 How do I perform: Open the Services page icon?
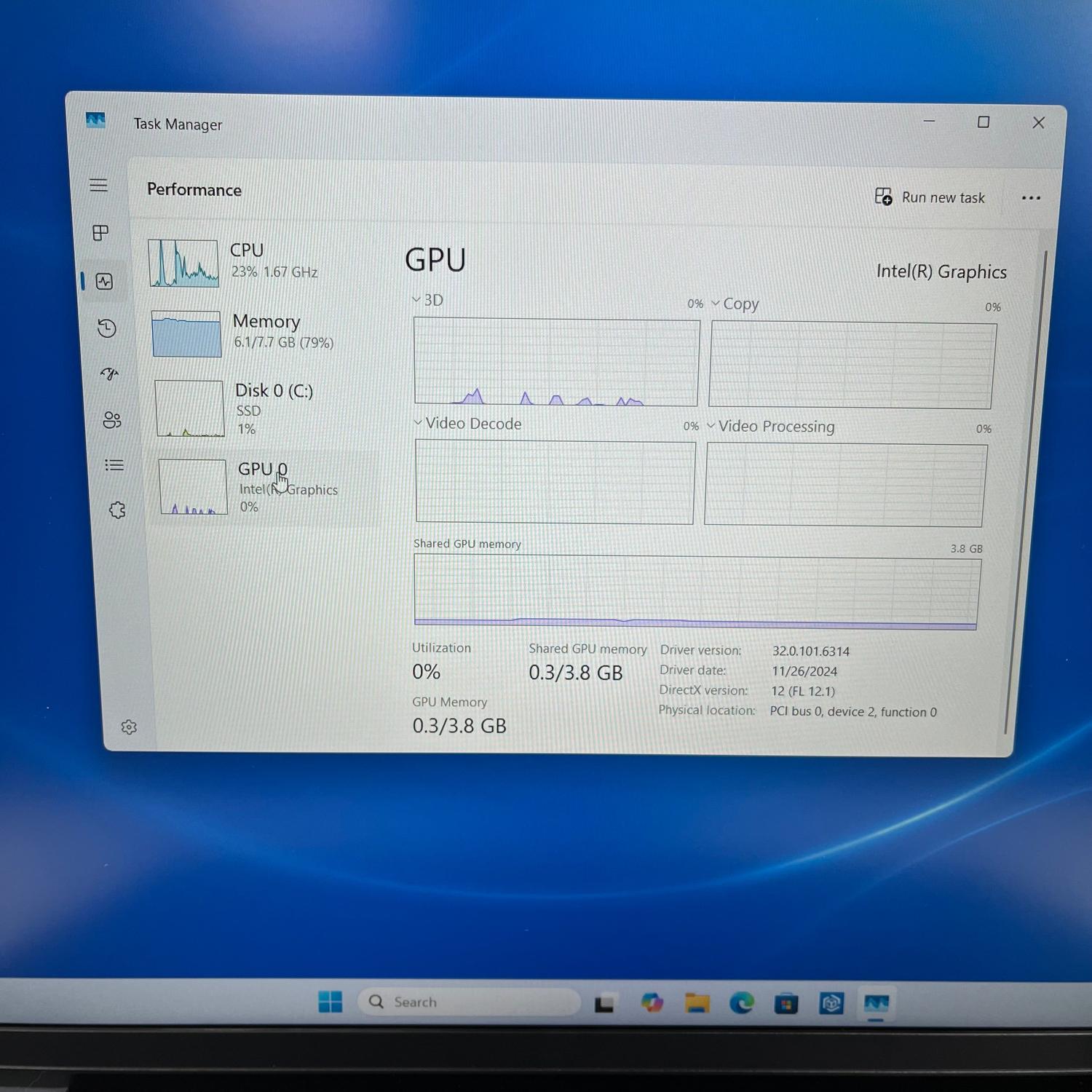[x=117, y=510]
